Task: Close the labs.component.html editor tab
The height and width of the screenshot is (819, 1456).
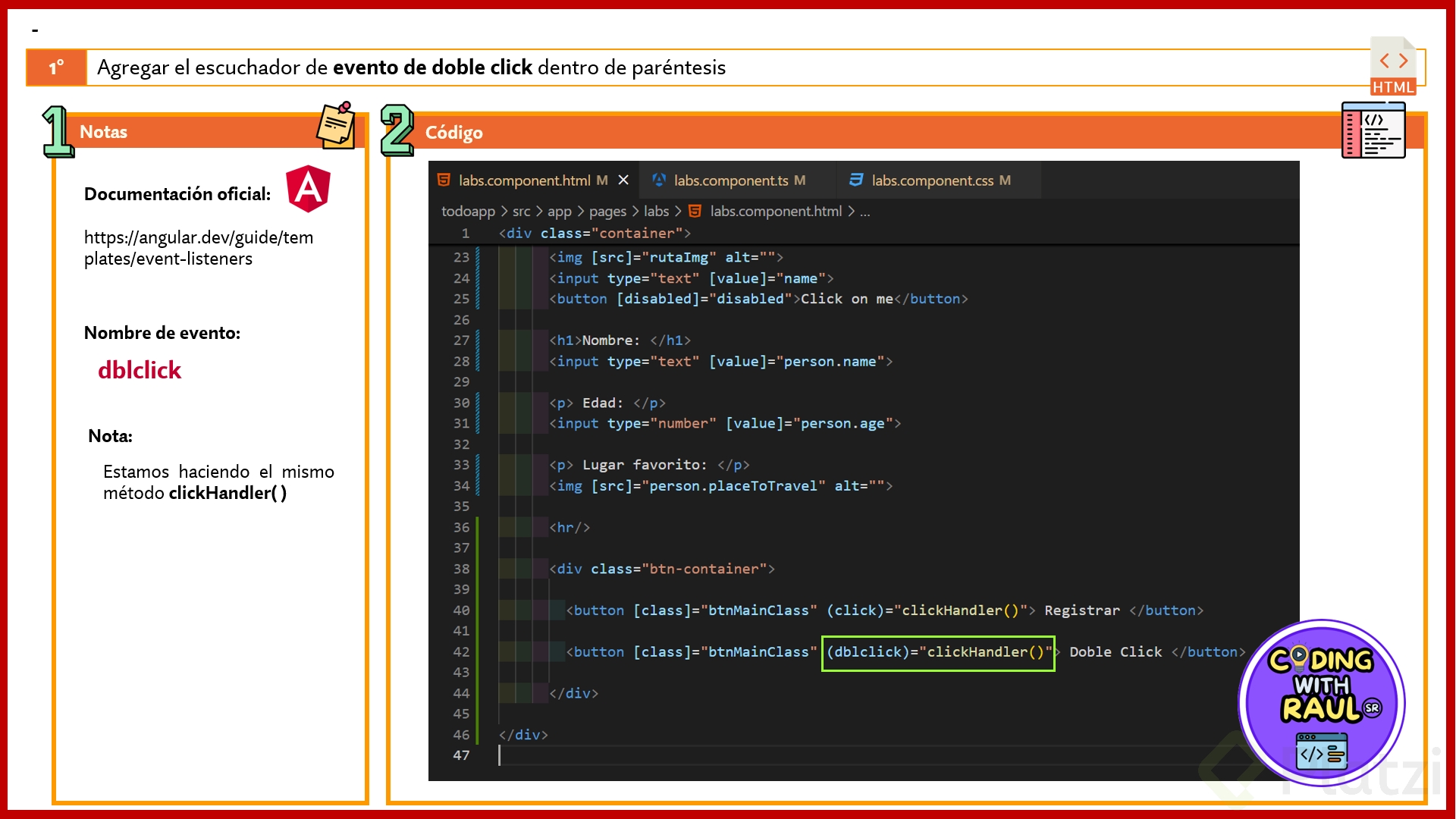Action: pyautogui.click(x=623, y=180)
